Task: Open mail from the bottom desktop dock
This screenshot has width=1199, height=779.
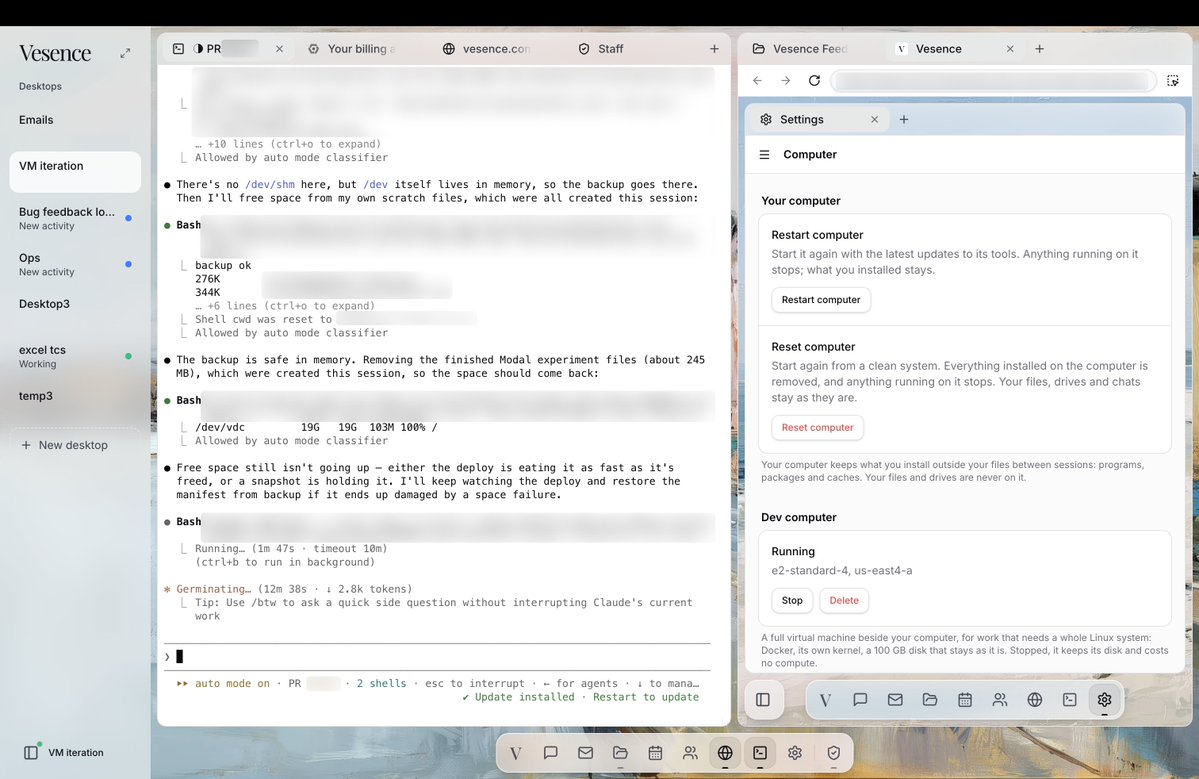Action: [585, 753]
